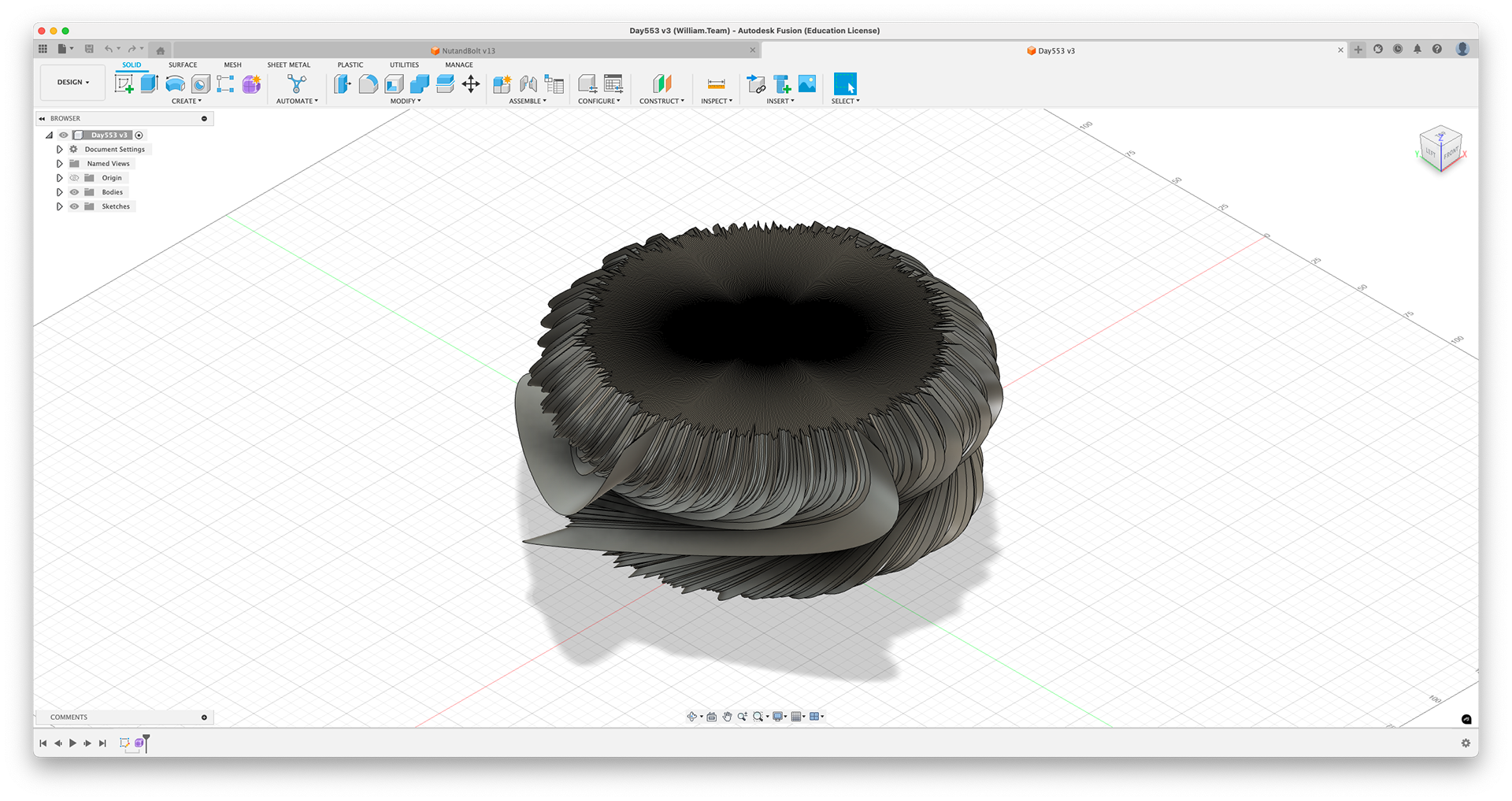Toggle visibility of Day553 v3 root component

(64, 135)
